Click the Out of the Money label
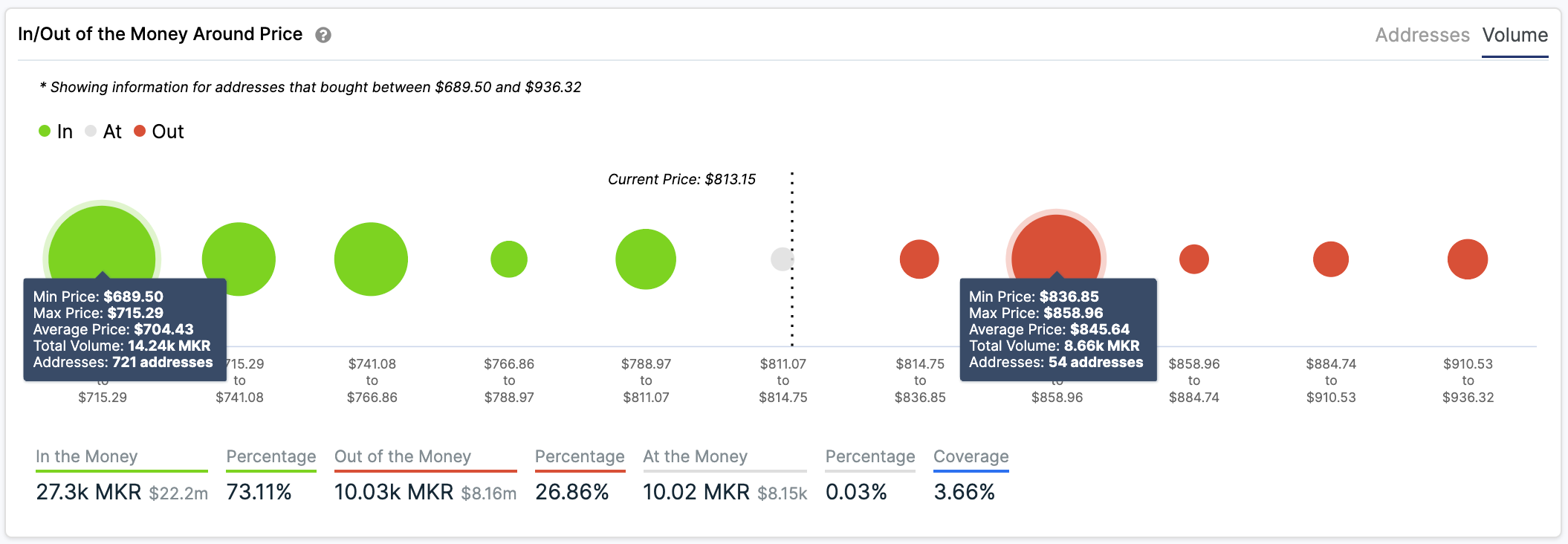This screenshot has width=1568, height=544. pyautogui.click(x=403, y=456)
